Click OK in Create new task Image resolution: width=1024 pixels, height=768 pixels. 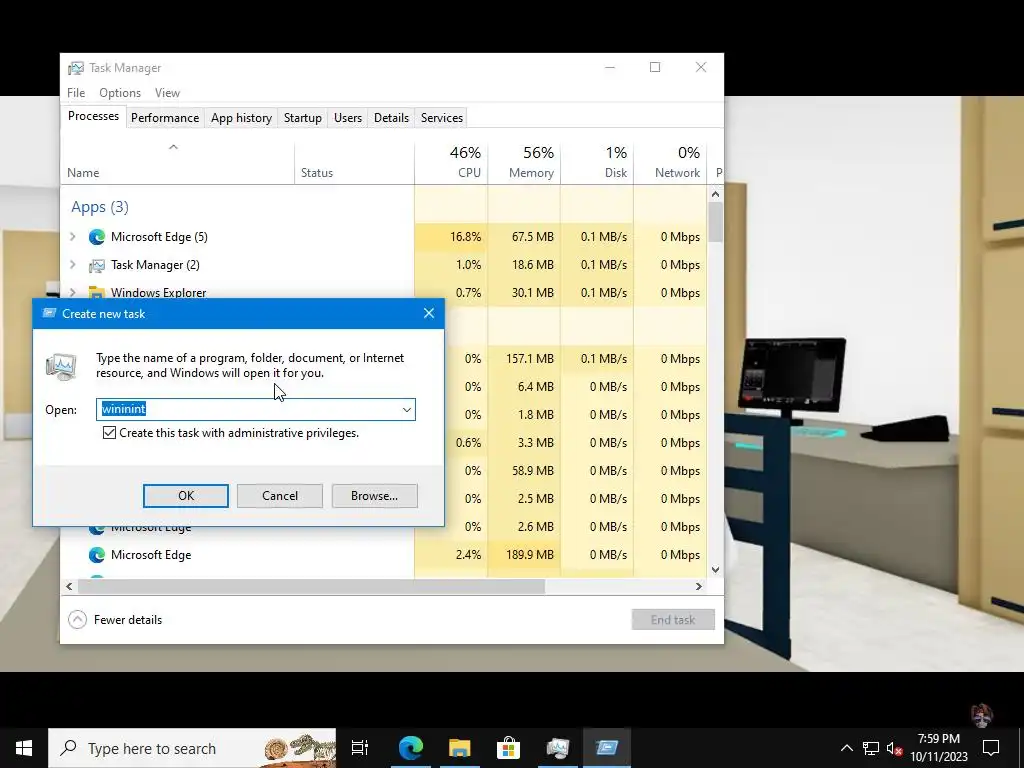[186, 496]
